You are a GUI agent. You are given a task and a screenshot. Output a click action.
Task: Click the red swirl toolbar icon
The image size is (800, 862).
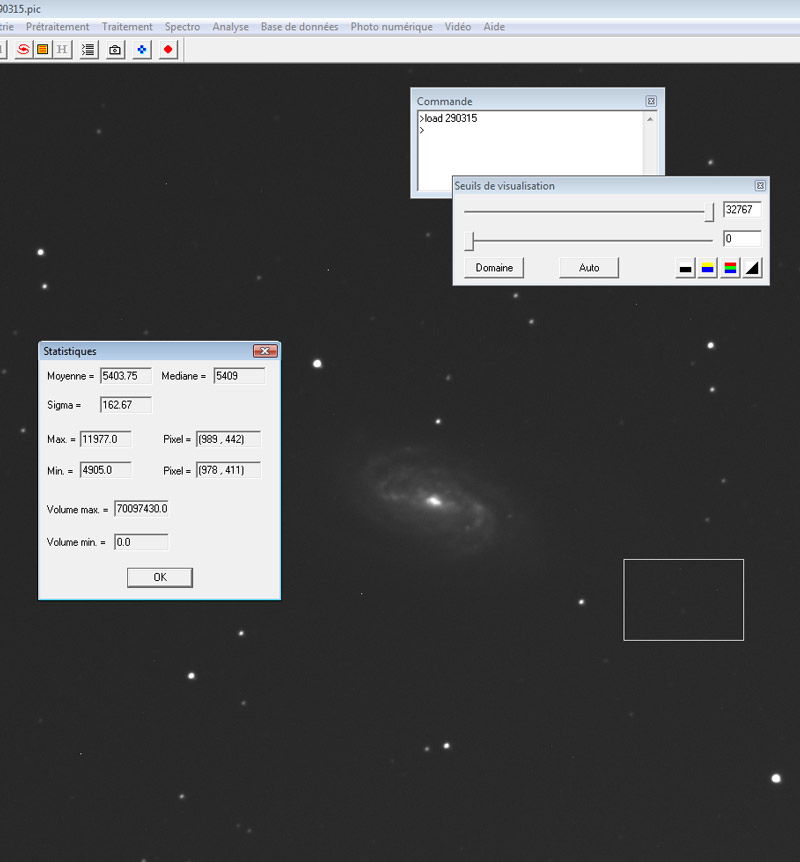tap(23, 49)
